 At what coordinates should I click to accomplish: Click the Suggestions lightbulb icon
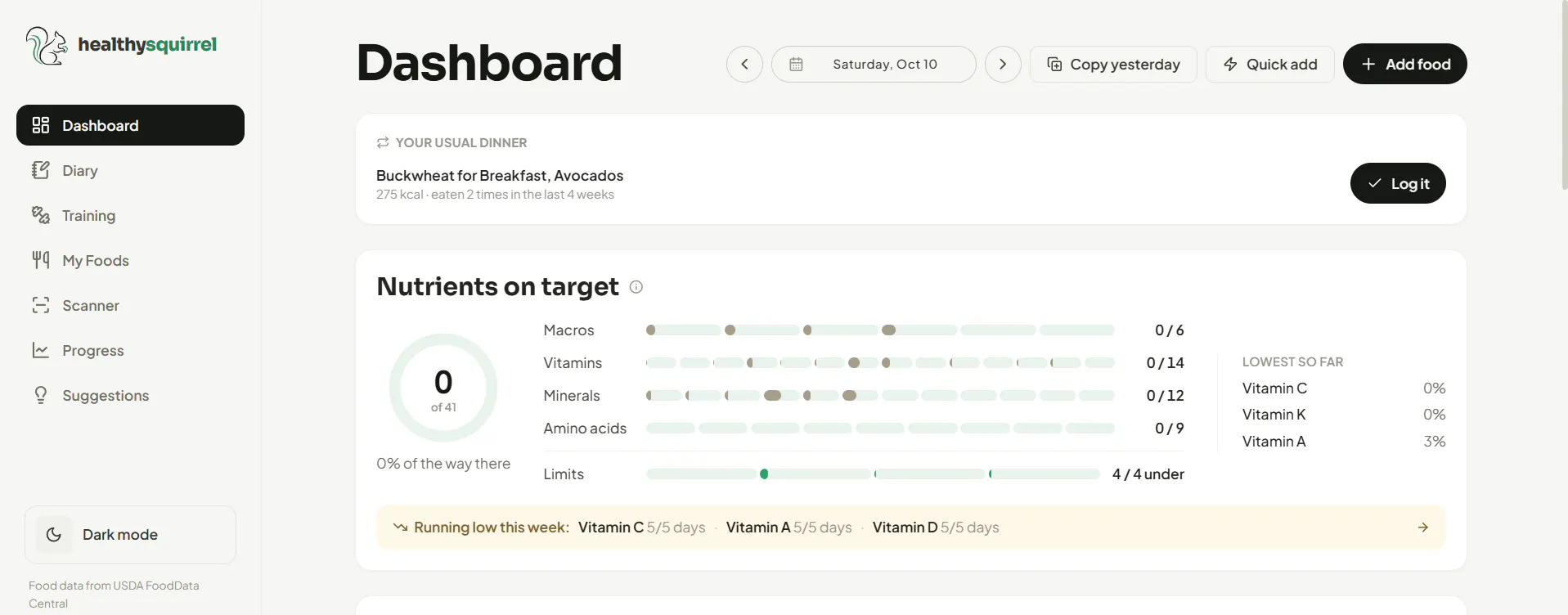pos(40,395)
